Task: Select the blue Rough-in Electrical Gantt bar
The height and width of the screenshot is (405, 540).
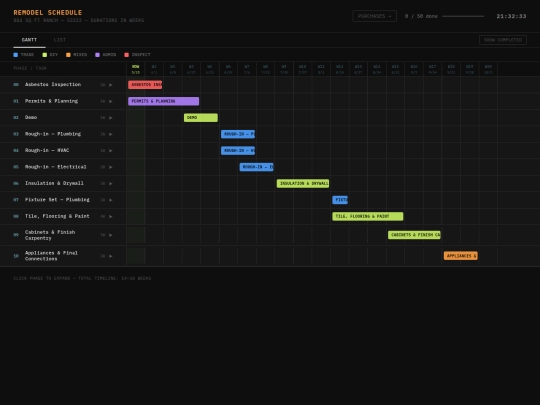Action: click(x=257, y=167)
